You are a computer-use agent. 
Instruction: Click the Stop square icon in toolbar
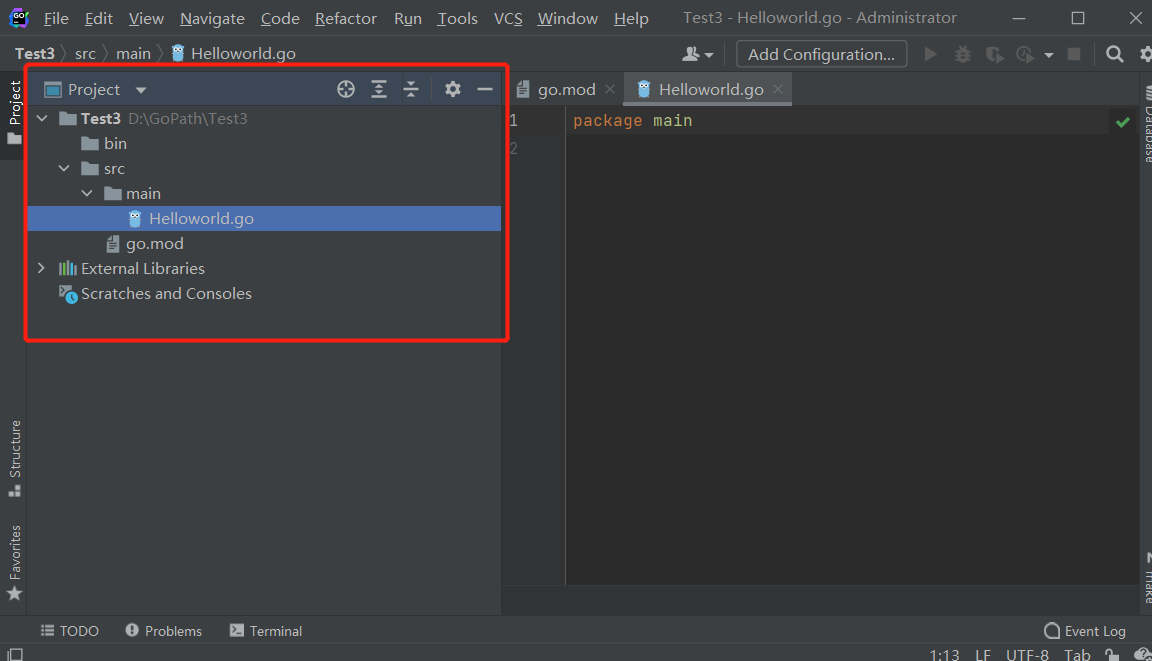pos(1073,54)
